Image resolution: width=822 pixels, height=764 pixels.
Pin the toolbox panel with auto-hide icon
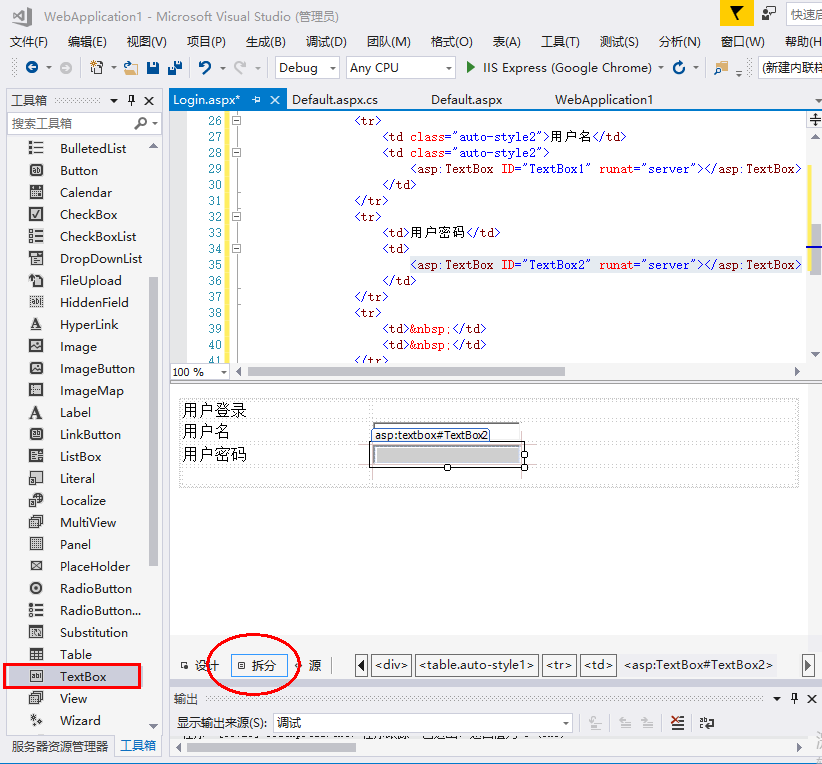tap(130, 101)
